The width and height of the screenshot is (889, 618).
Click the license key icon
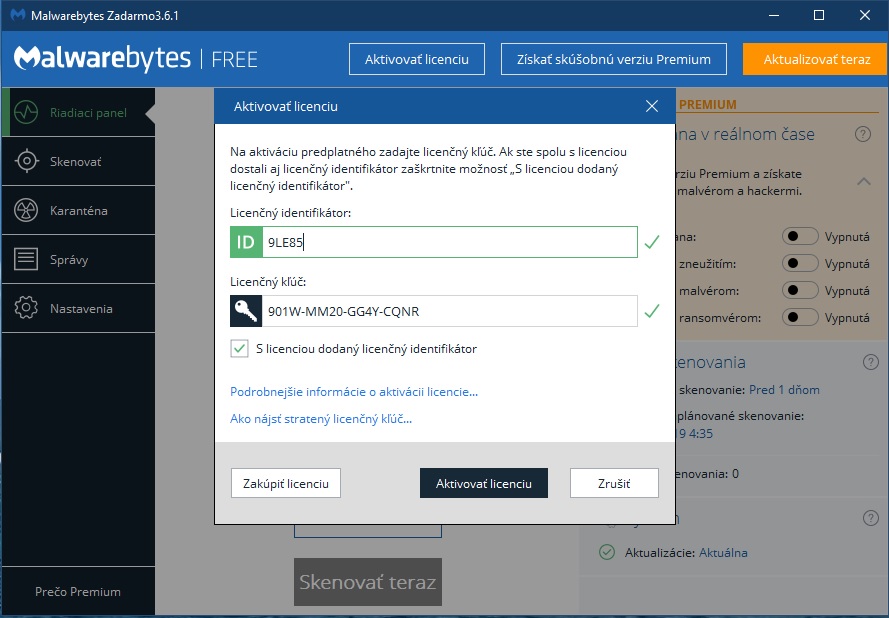[246, 311]
